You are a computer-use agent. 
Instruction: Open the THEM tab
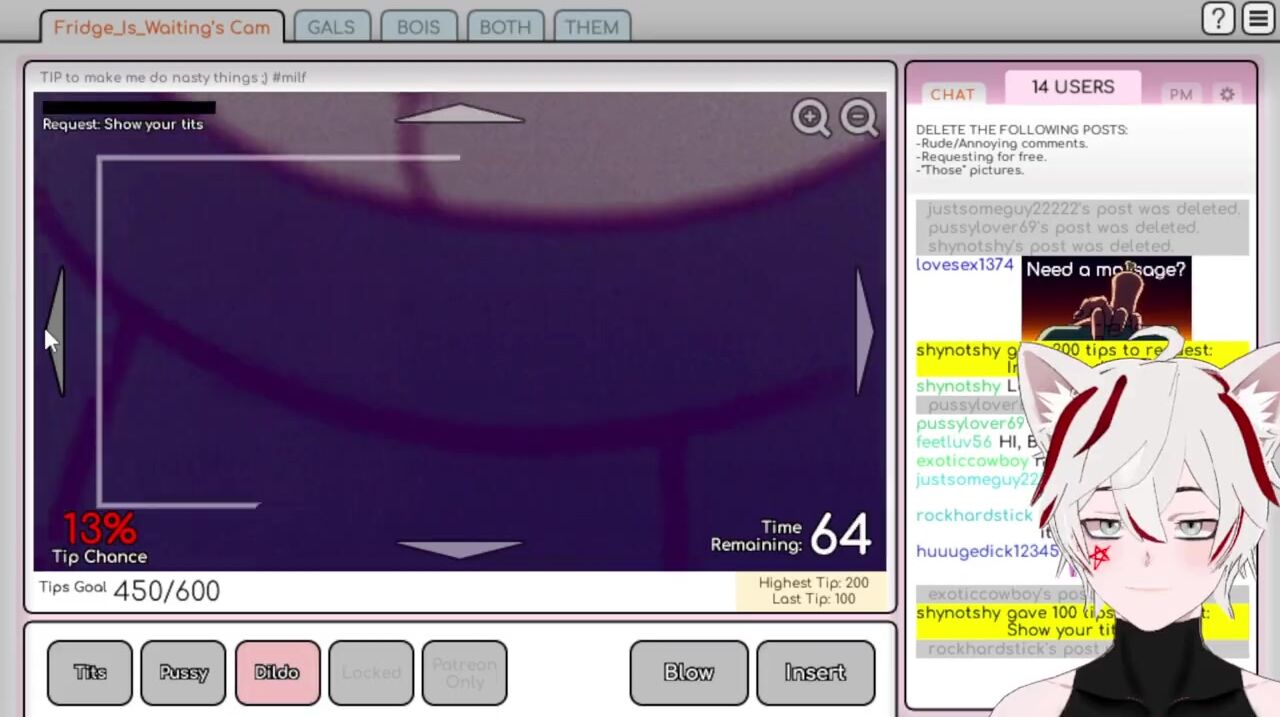click(592, 27)
